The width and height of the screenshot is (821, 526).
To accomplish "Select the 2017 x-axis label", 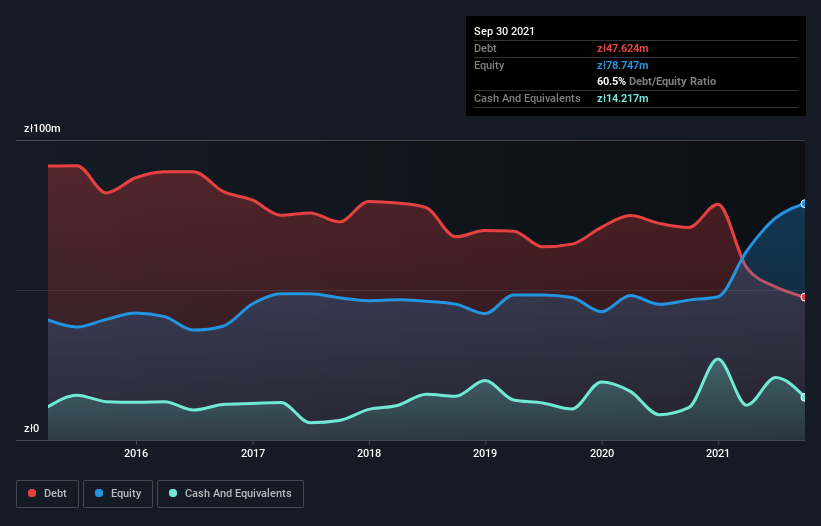I will coord(253,453).
